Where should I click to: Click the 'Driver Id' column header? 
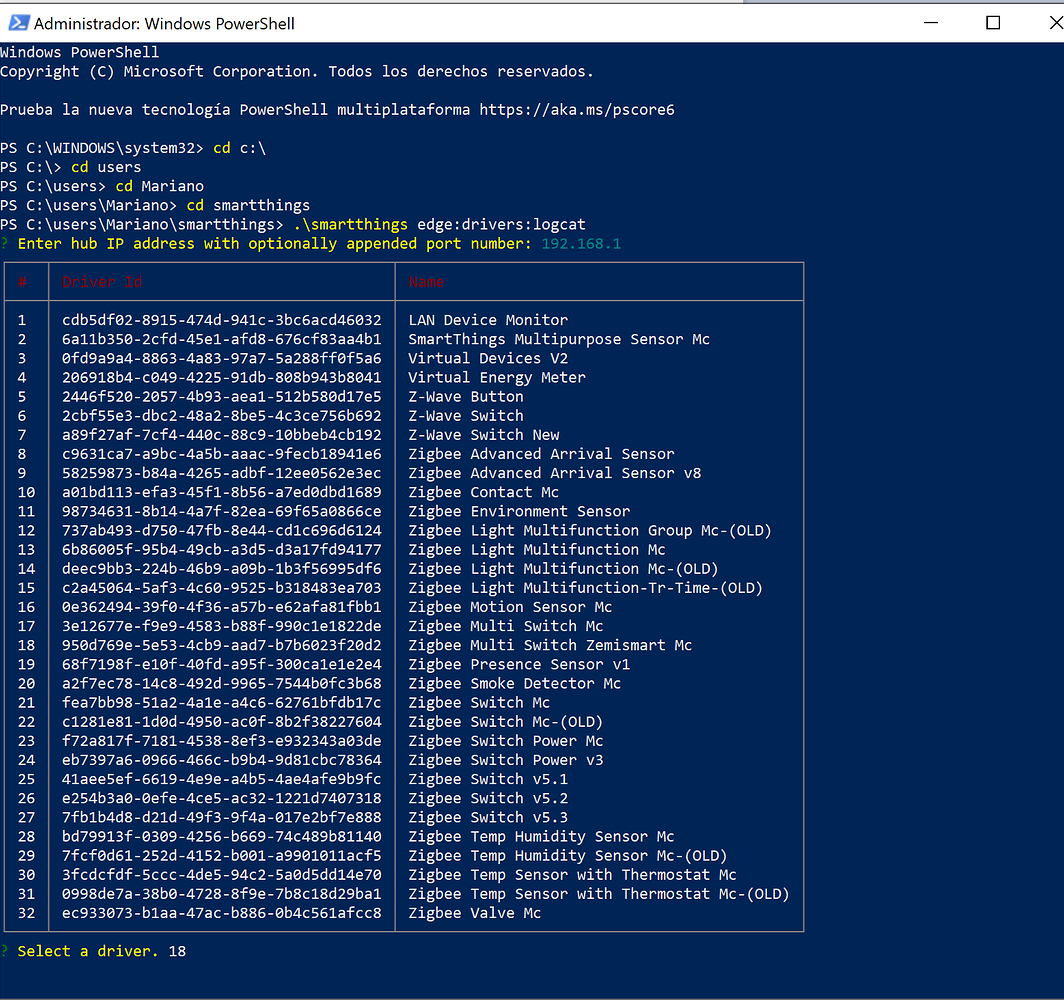coord(102,282)
